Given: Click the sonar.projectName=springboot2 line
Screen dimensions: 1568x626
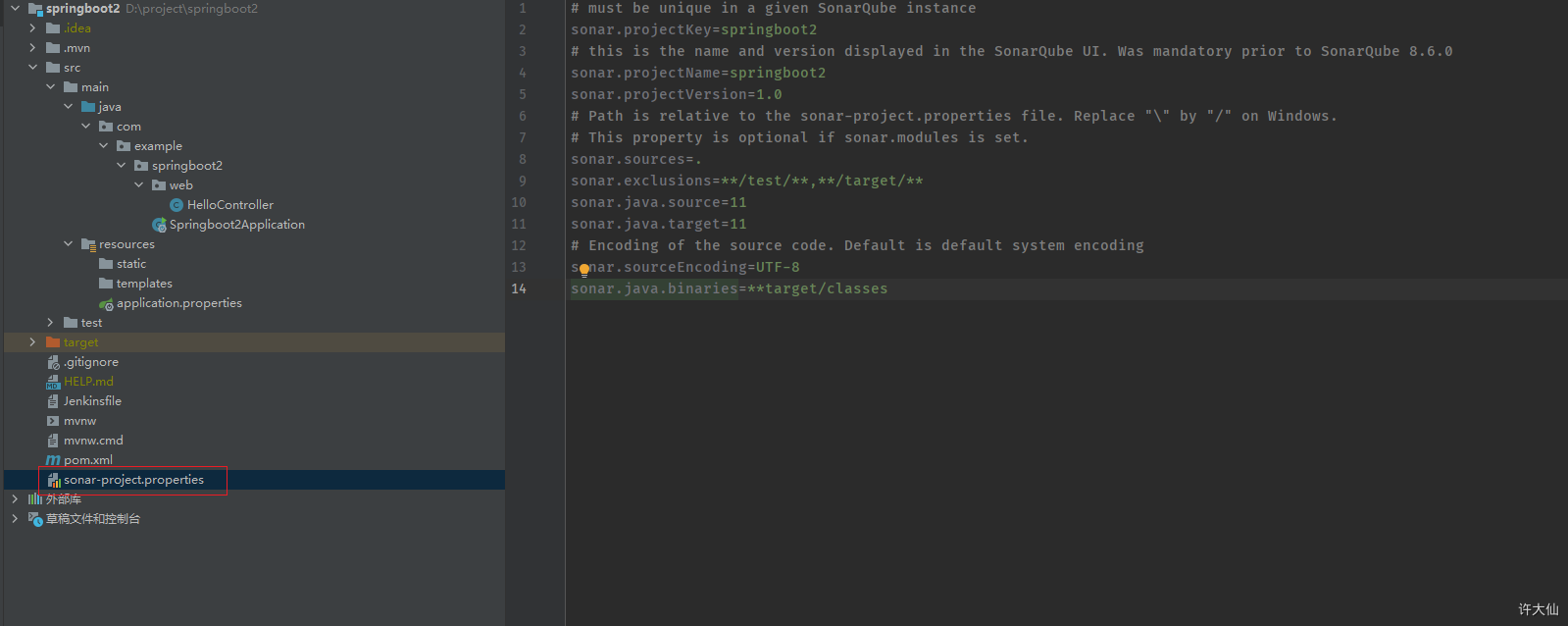Looking at the screenshot, I should [x=698, y=73].
